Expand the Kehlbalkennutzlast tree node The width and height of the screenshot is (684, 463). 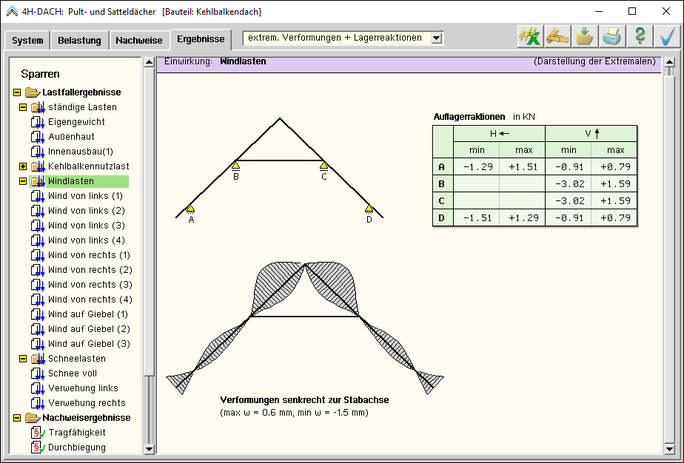[x=23, y=166]
